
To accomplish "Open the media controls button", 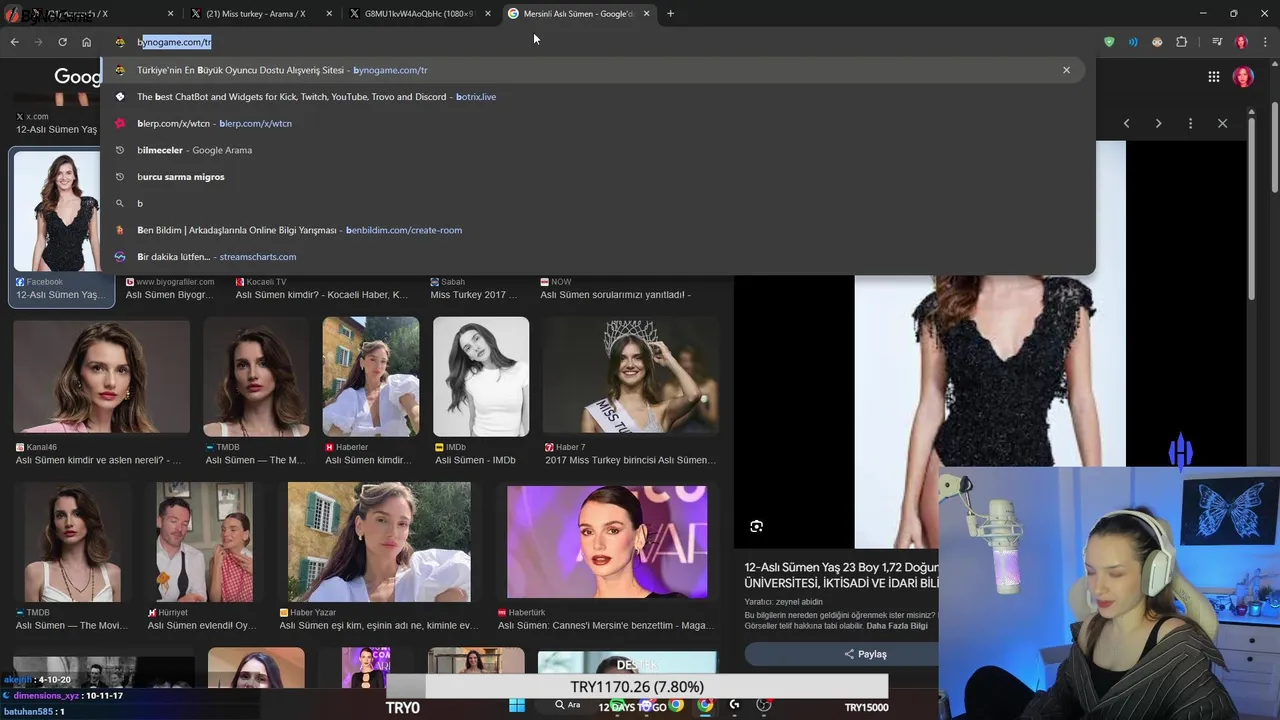I will [1217, 42].
